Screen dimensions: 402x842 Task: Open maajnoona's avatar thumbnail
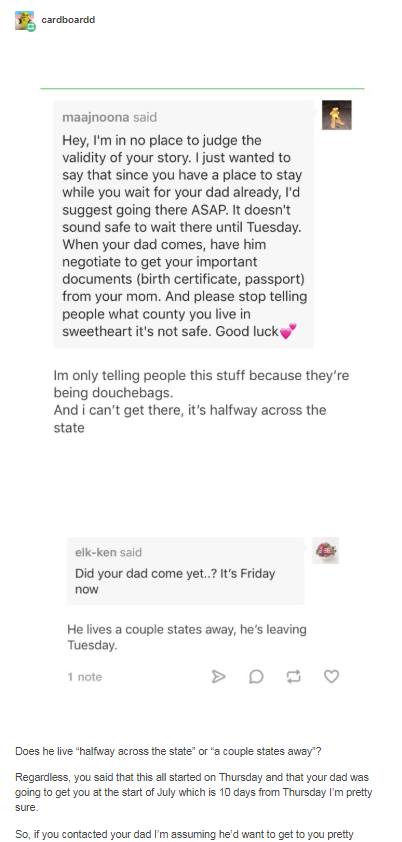[x=337, y=115]
